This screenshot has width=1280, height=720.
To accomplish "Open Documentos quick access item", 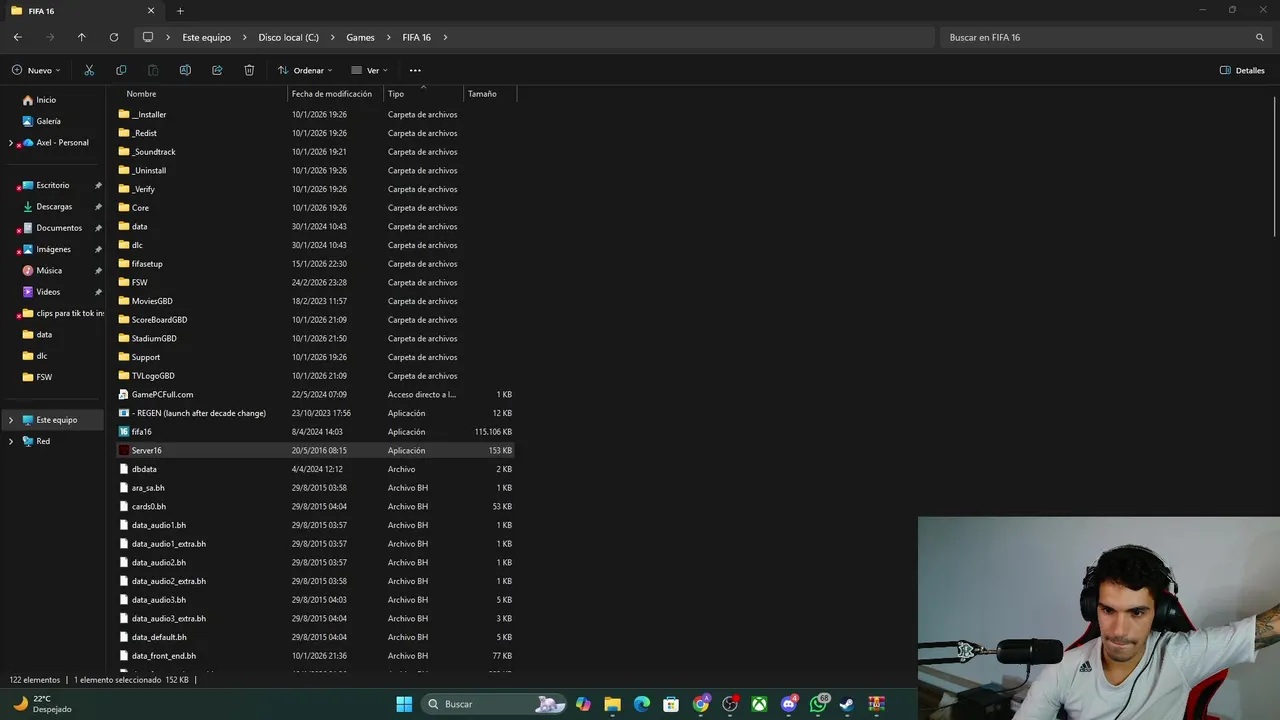I will click(x=59, y=228).
